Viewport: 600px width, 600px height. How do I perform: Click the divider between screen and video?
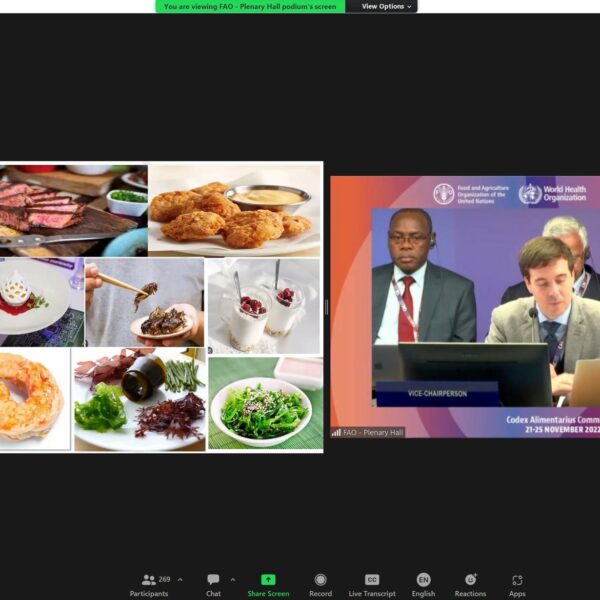pos(327,307)
